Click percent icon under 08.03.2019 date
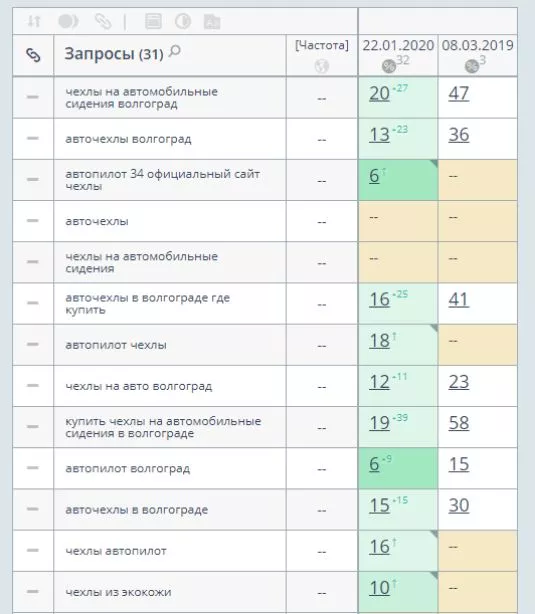Image resolution: width=535 pixels, height=614 pixels. point(472,66)
